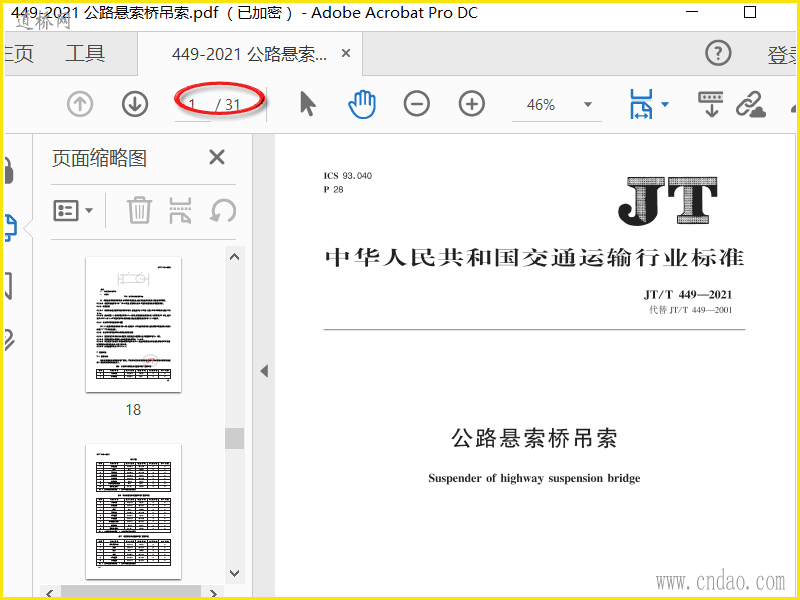Click the fit-width page display icon
Screen dimensions: 800x600
coord(642,104)
